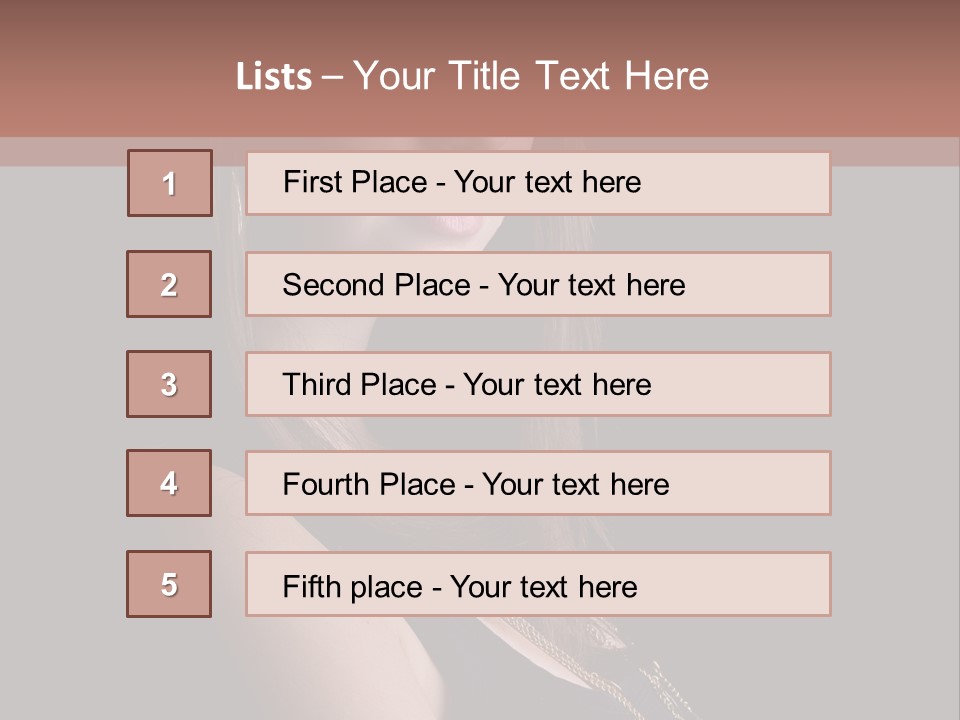Click the word 'Title' in the heading

point(484,76)
